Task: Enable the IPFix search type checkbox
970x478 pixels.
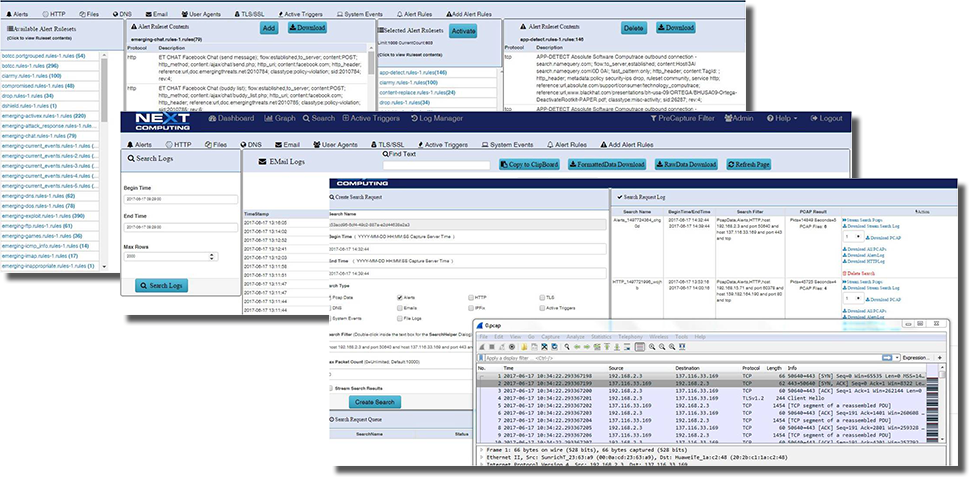Action: pos(471,308)
